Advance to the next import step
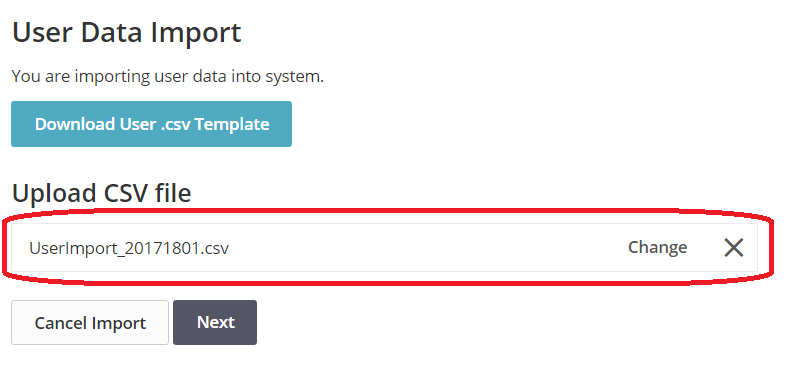This screenshot has height=365, width=792. tap(215, 323)
